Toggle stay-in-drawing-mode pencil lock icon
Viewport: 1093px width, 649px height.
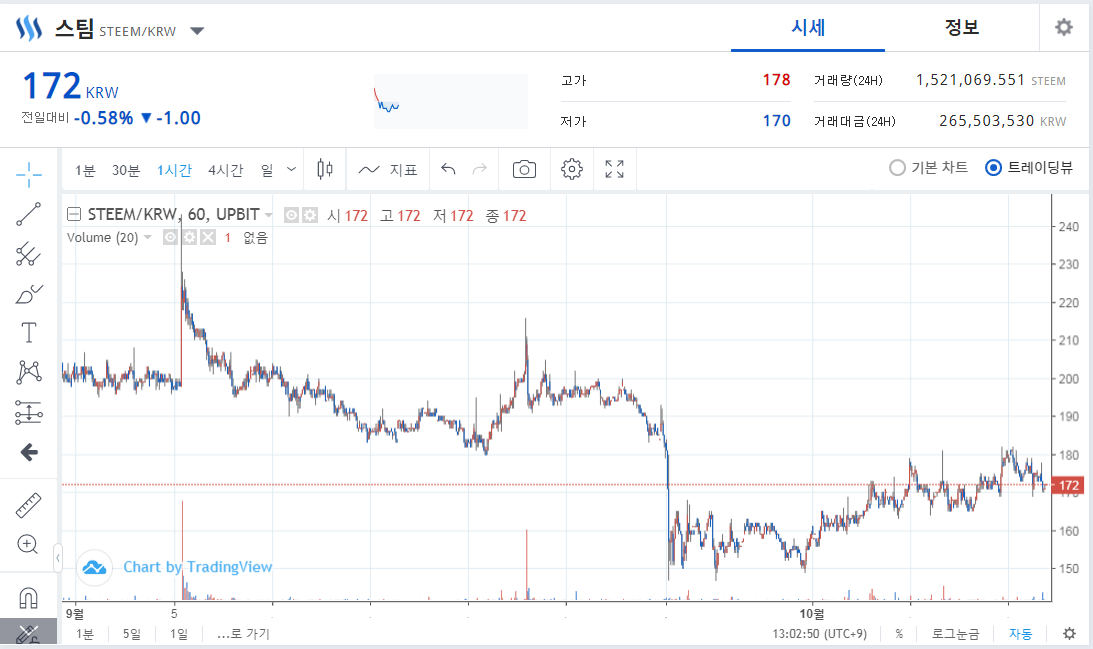tap(28, 634)
